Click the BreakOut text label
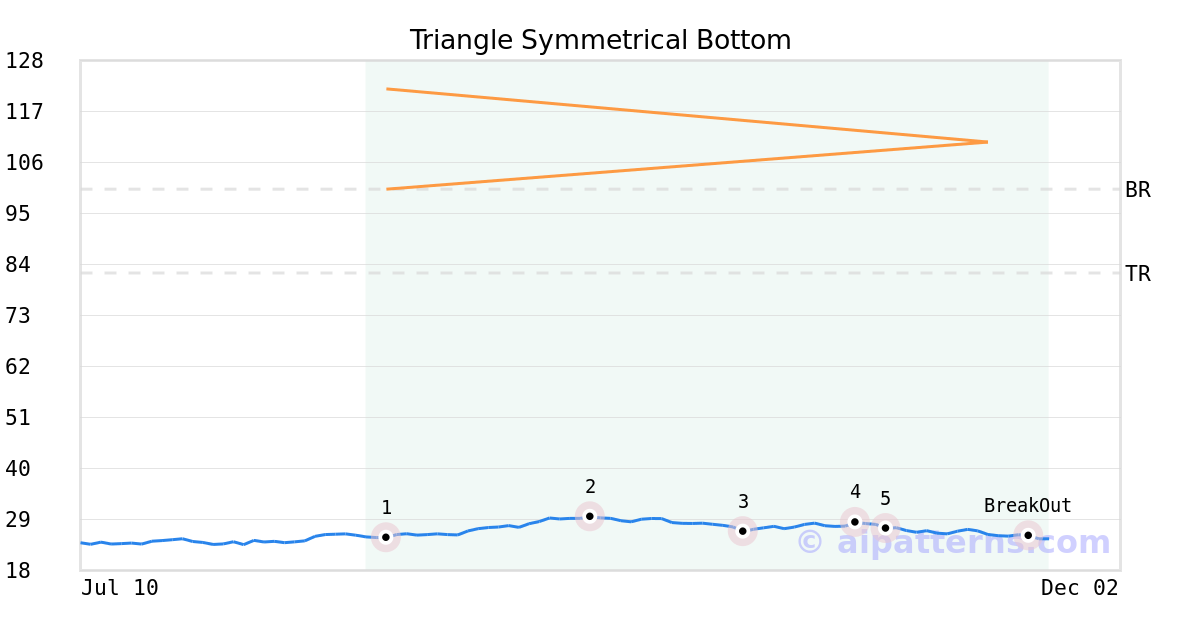This screenshot has height=630, width=1200. pos(1027,506)
